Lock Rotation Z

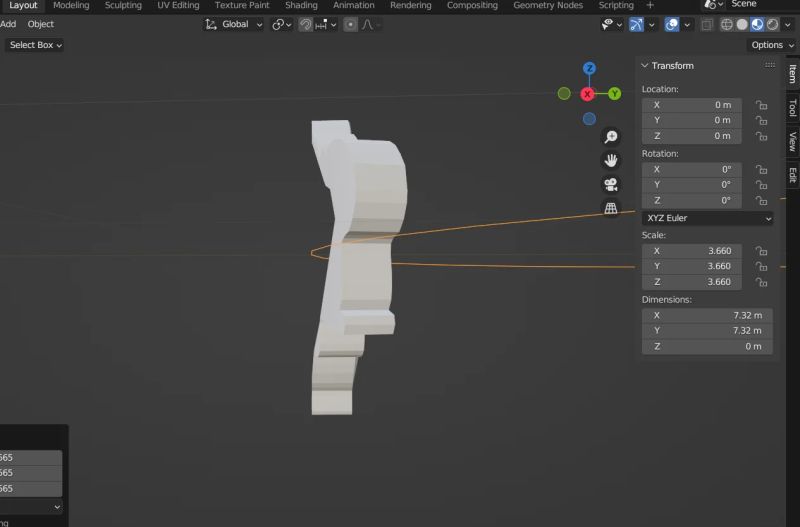[761, 200]
